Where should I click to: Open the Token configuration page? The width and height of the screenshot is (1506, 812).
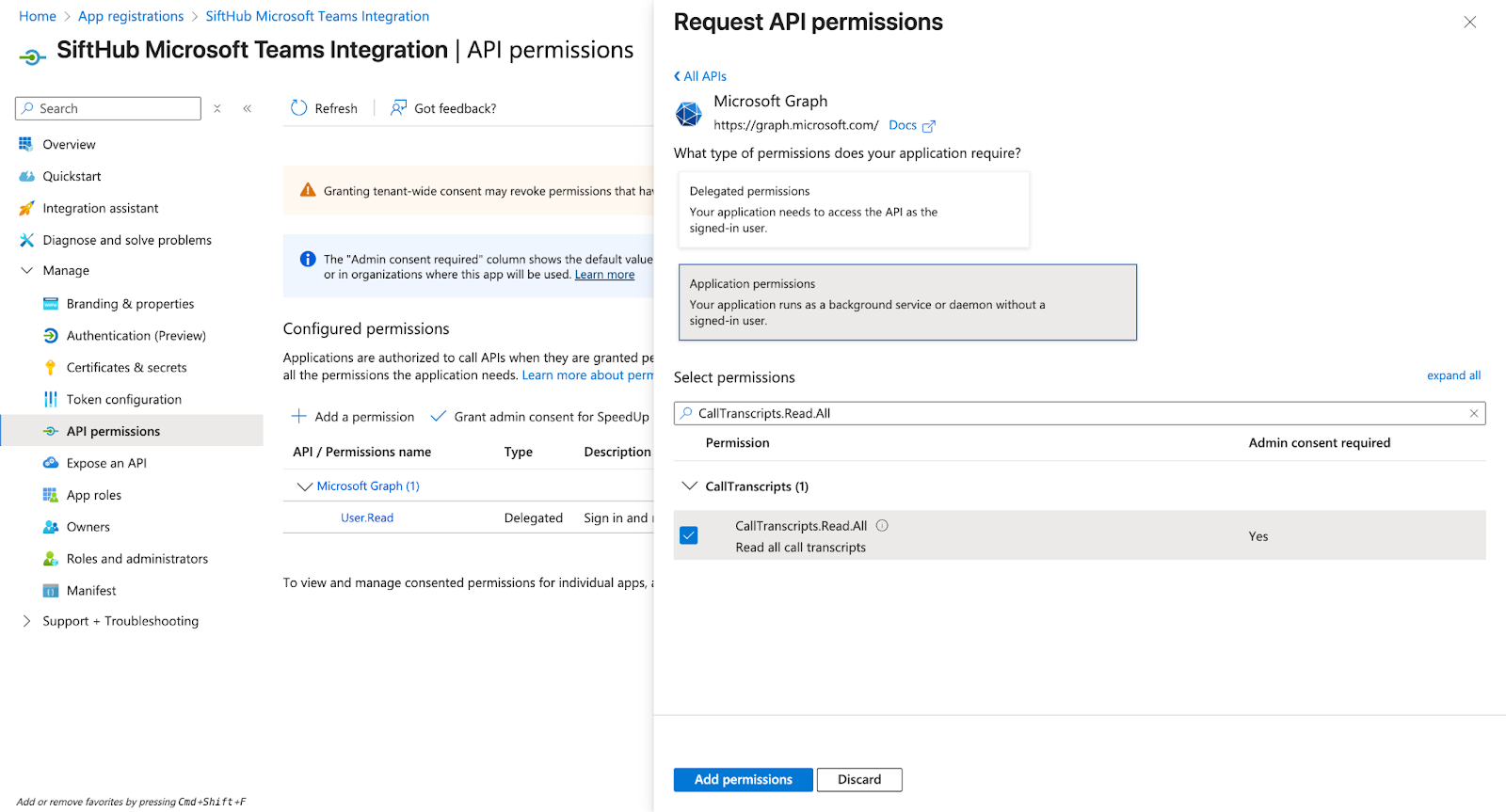pyautogui.click(x=123, y=400)
